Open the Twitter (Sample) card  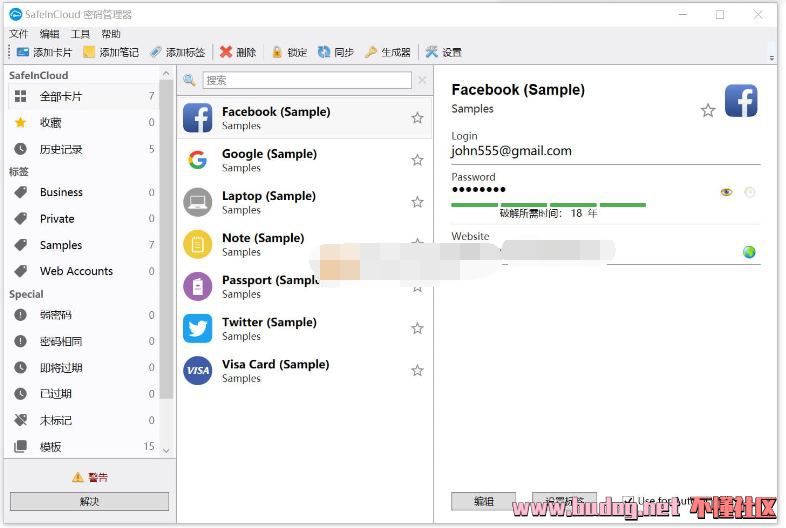[x=304, y=328]
